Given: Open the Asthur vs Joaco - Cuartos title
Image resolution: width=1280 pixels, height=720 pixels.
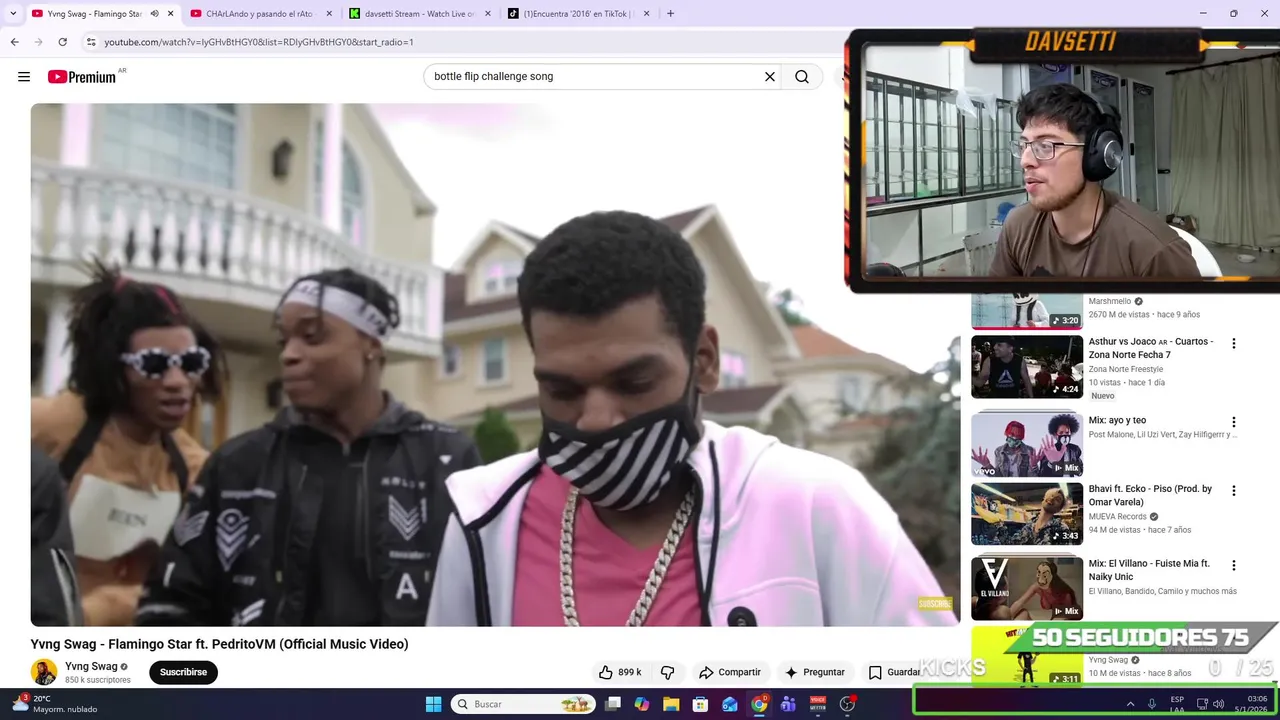Looking at the screenshot, I should pyautogui.click(x=1151, y=348).
